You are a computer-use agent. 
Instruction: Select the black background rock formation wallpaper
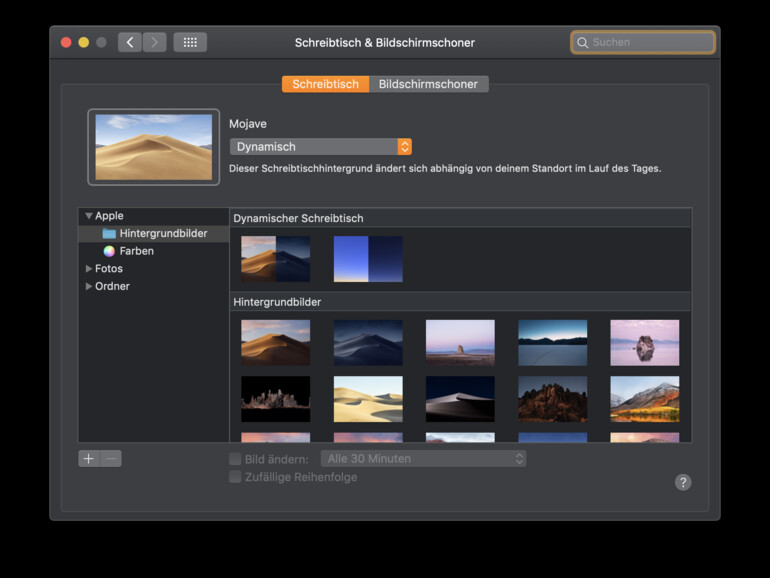(x=275, y=399)
